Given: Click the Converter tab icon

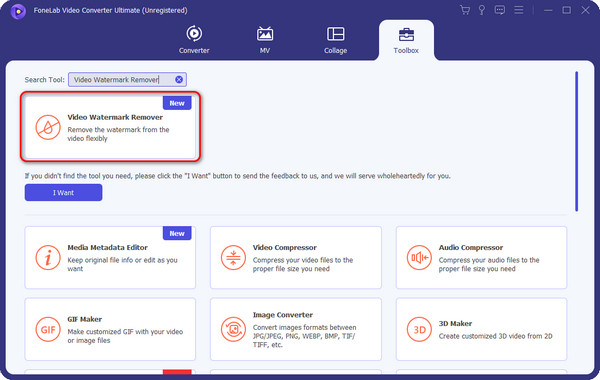Looking at the screenshot, I should 194,34.
